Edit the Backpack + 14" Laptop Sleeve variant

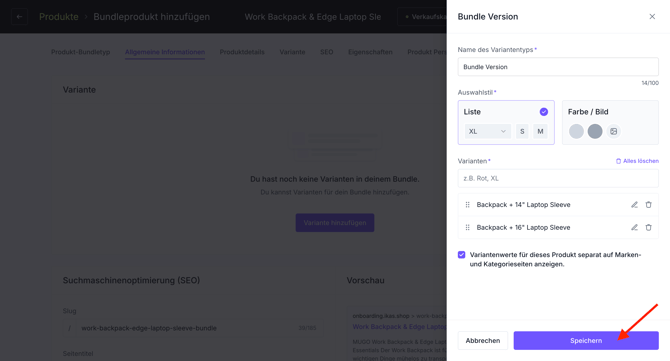pyautogui.click(x=635, y=205)
